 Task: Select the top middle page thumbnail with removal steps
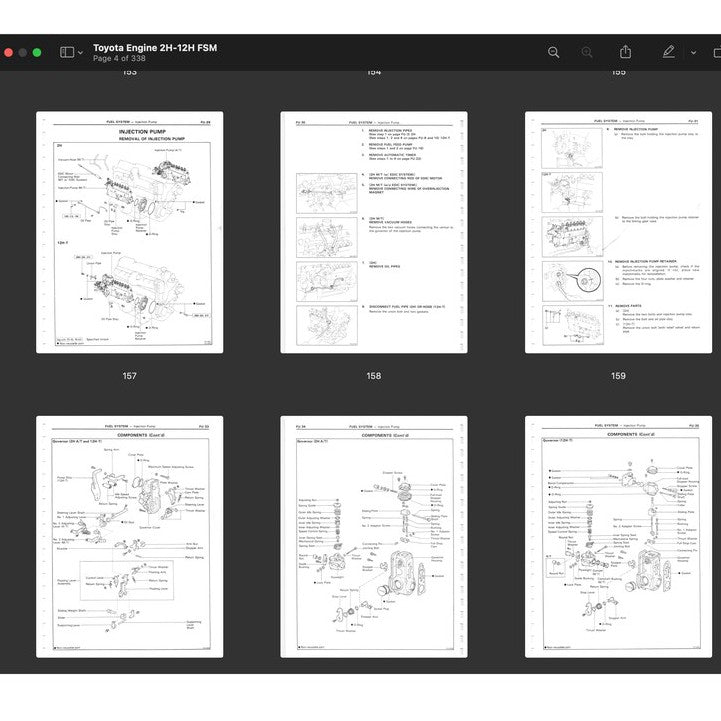click(373, 232)
